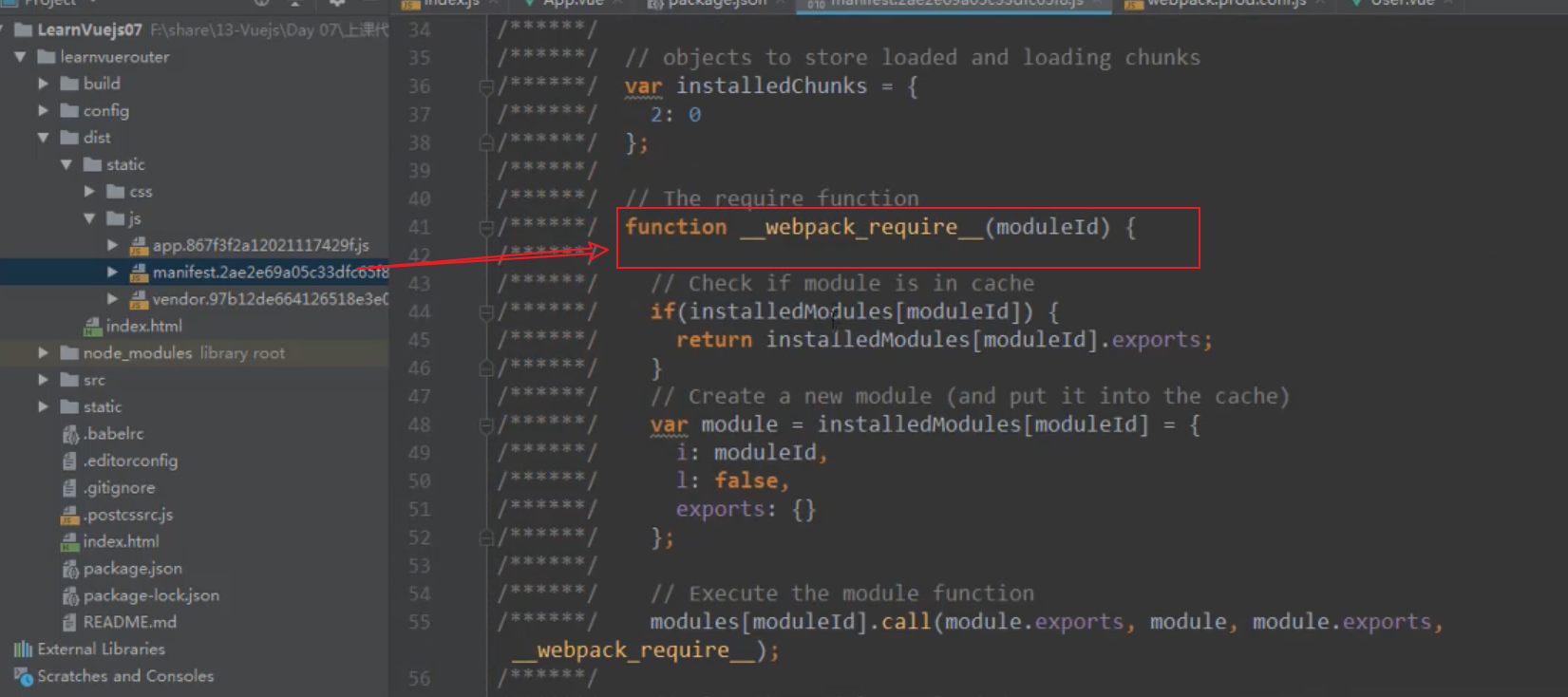
Task: Expand the vendor.97b12de6 file node arrow
Action: point(113,300)
